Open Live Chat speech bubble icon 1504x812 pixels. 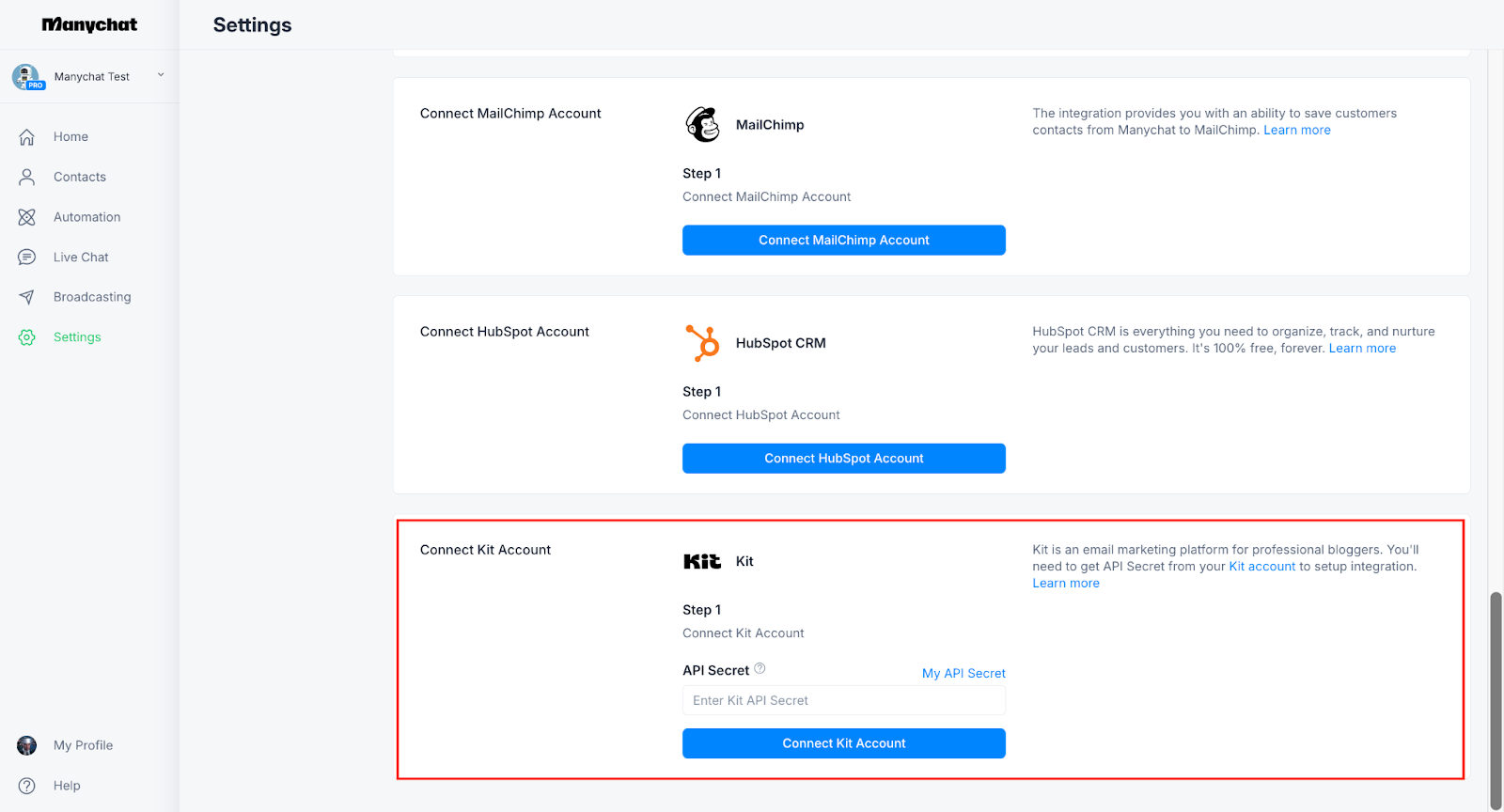click(x=27, y=258)
